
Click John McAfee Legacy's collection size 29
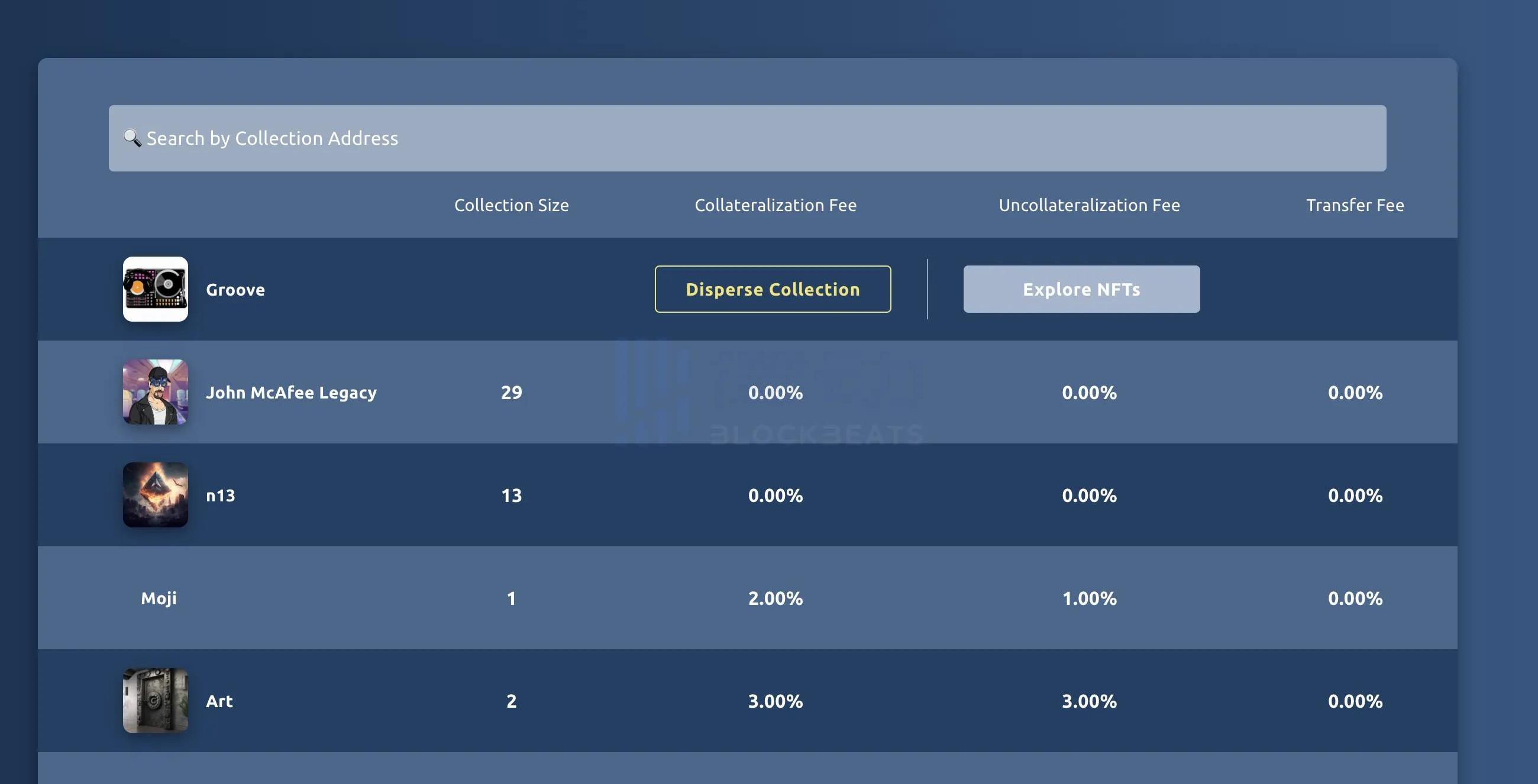[x=511, y=393]
